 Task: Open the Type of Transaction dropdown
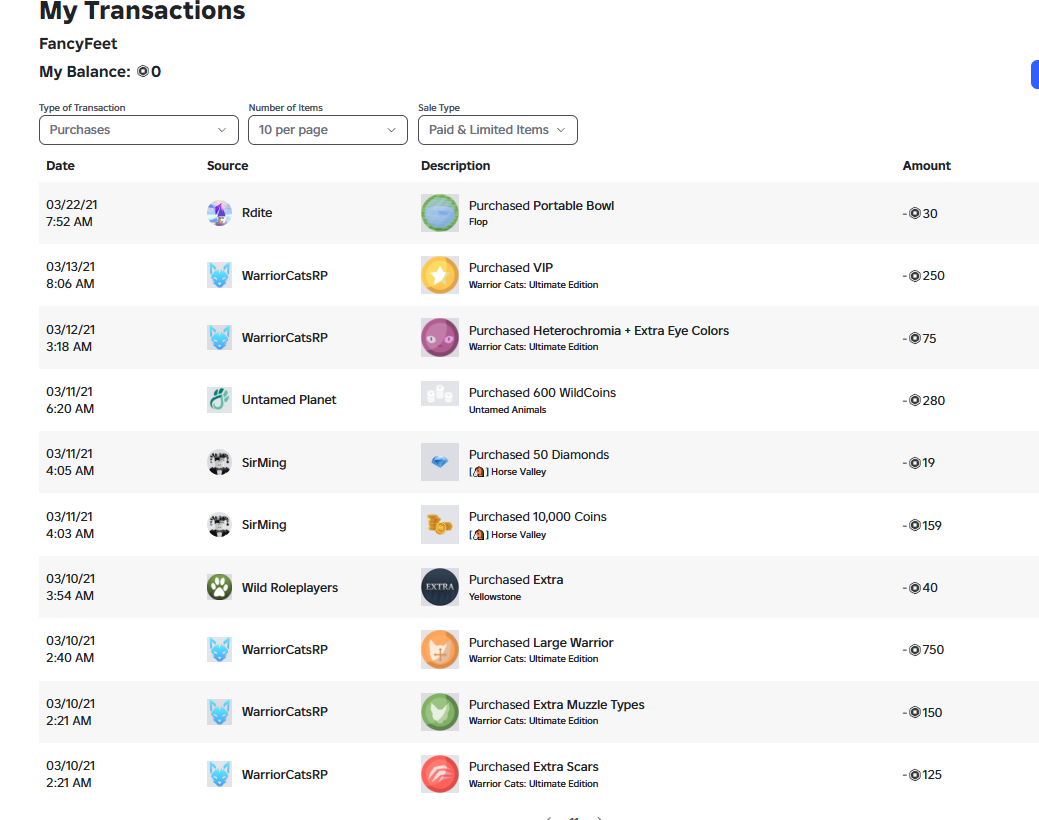138,130
